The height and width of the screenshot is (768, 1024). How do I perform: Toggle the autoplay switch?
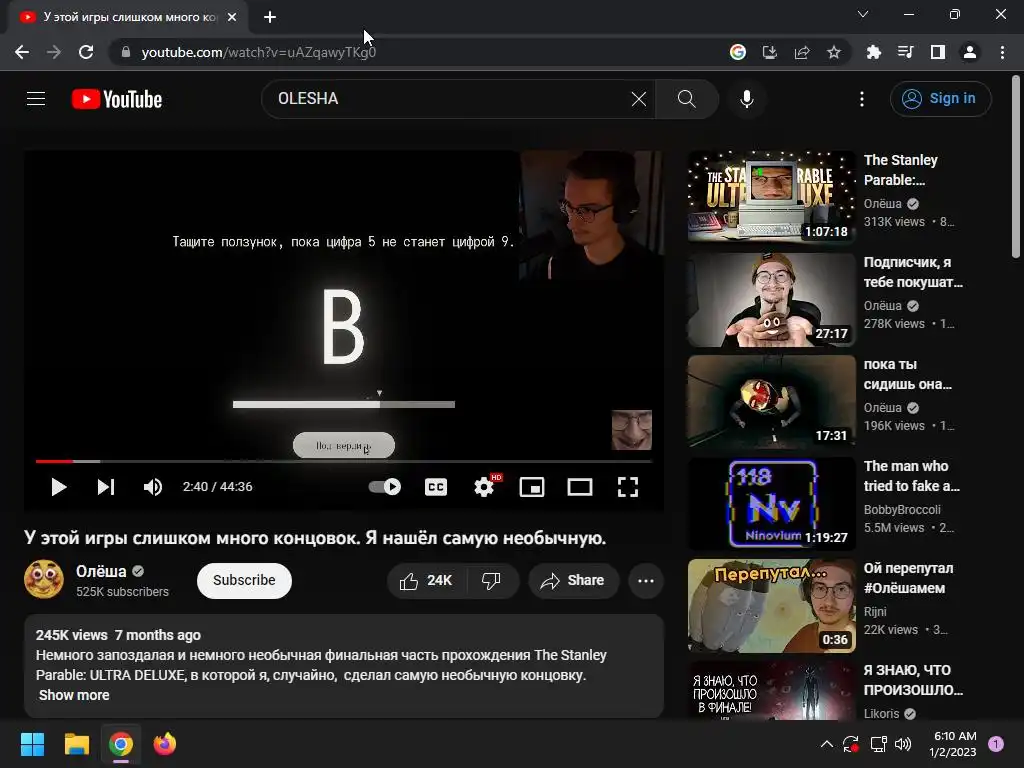[x=385, y=487]
